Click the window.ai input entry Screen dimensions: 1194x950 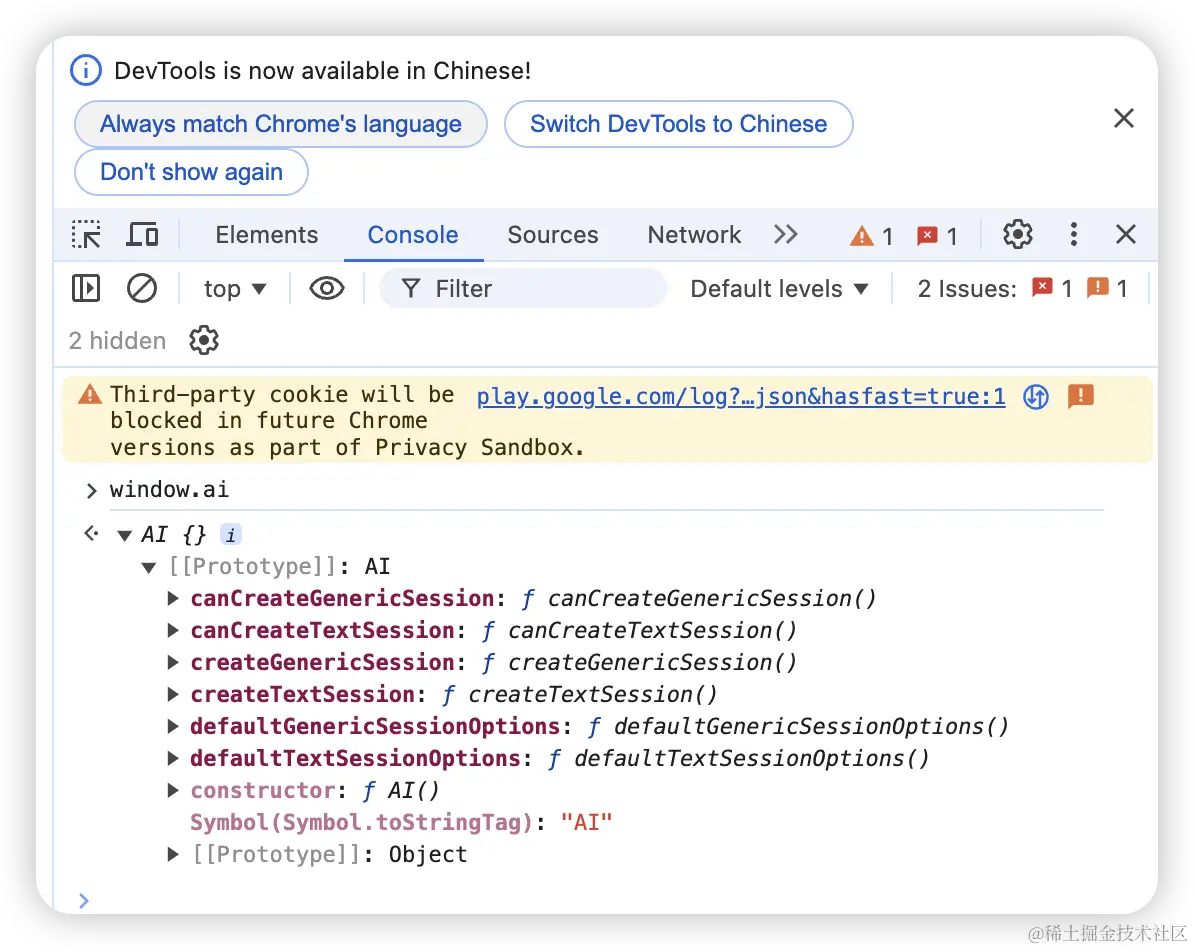click(x=169, y=489)
